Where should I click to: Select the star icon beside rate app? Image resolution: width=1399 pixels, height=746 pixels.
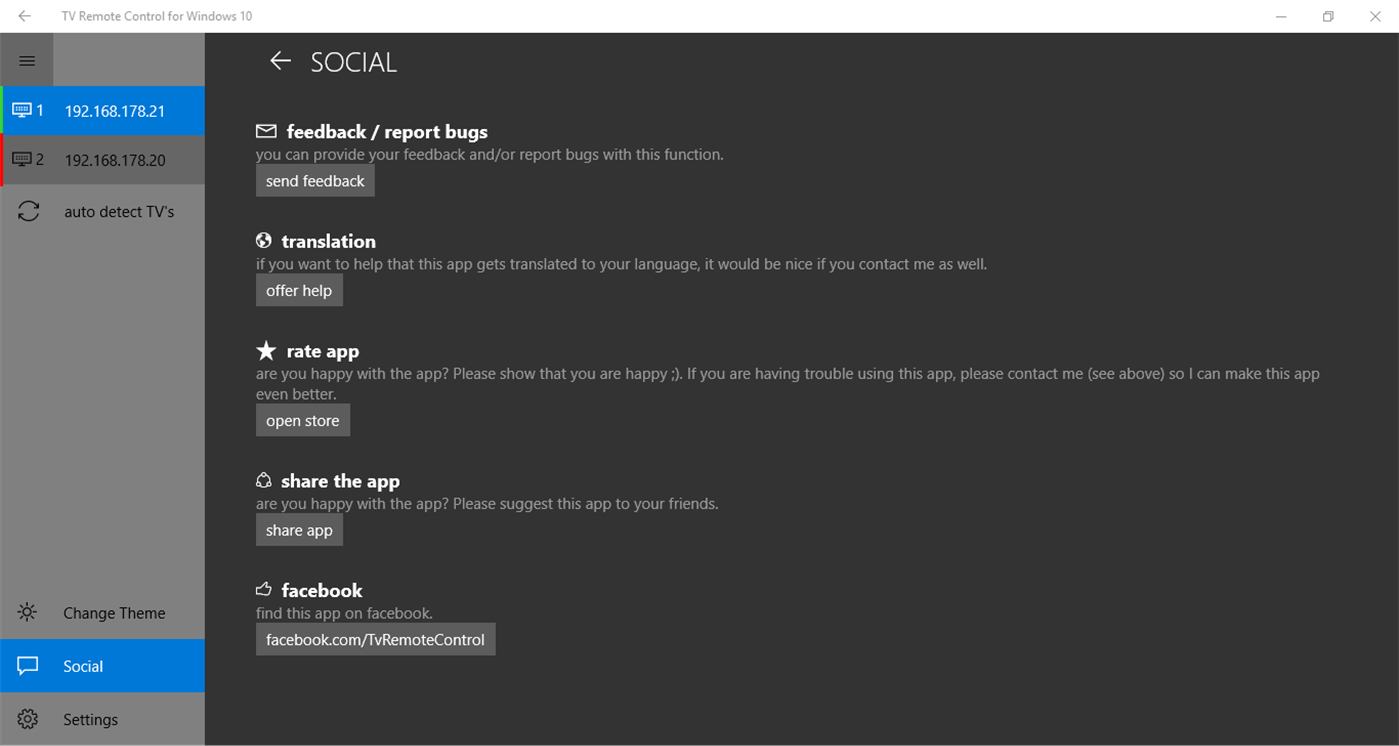pos(264,350)
